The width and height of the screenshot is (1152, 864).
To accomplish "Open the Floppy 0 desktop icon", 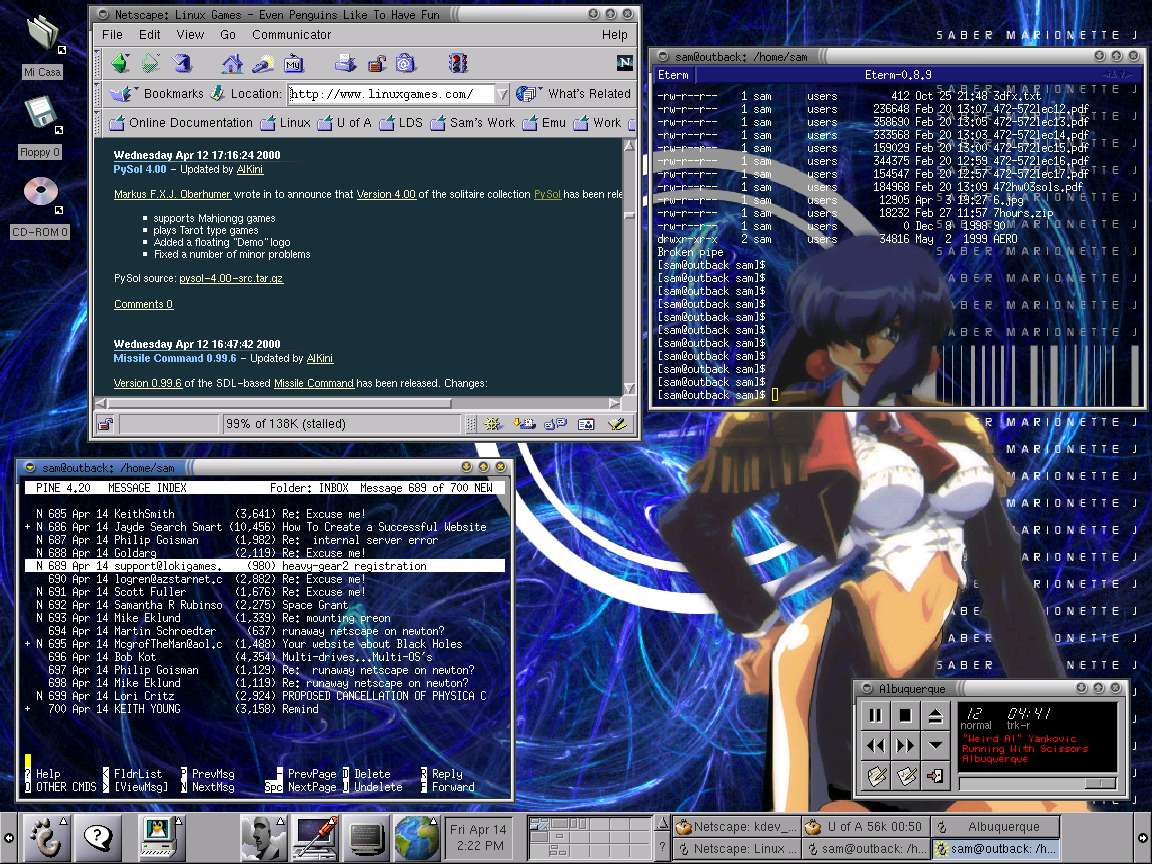I will [40, 127].
